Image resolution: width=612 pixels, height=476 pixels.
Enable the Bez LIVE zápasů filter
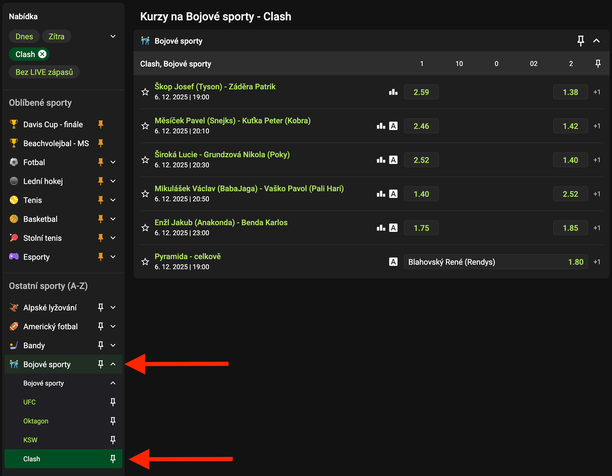44,72
